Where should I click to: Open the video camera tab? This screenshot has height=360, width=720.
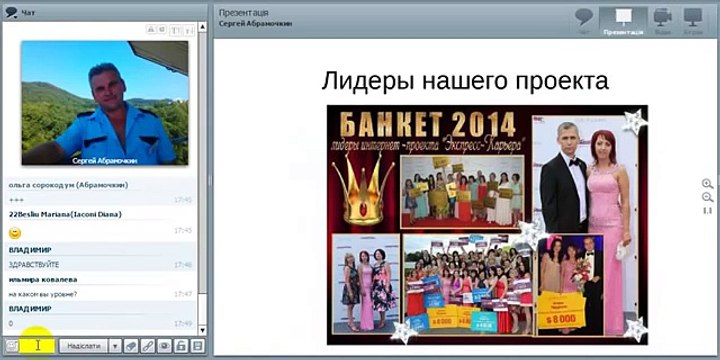click(x=662, y=21)
